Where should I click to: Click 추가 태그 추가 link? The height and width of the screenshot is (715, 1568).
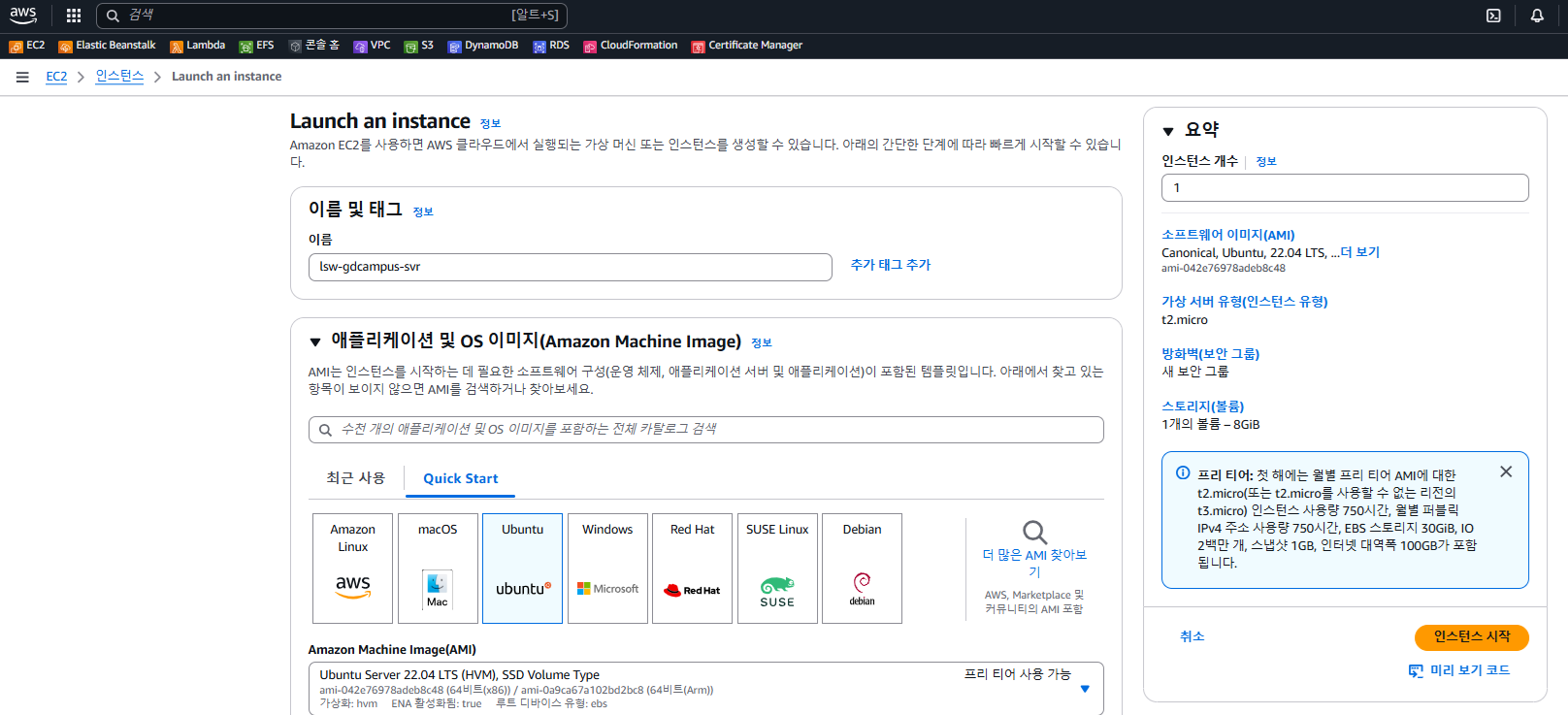pyautogui.click(x=891, y=265)
